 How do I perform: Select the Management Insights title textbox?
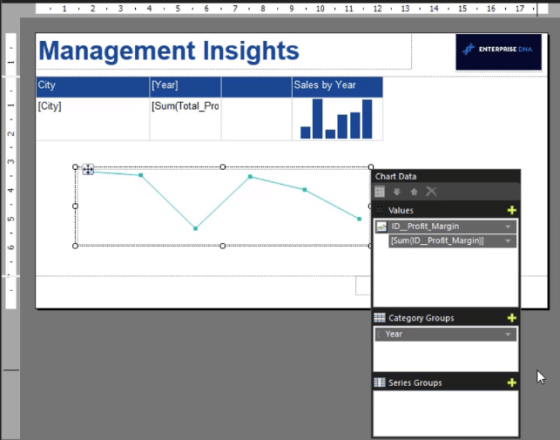pyautogui.click(x=224, y=51)
